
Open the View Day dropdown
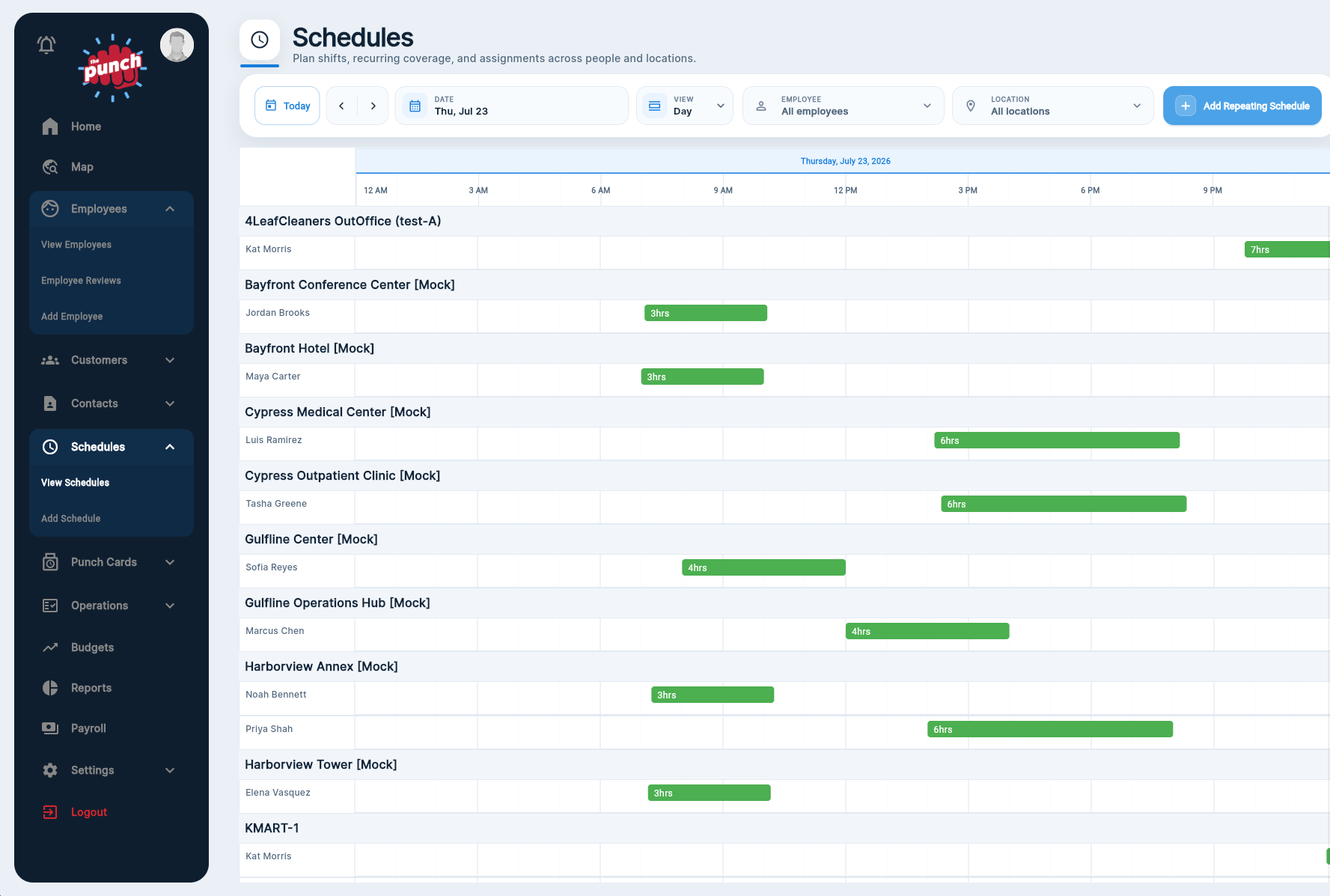click(685, 106)
